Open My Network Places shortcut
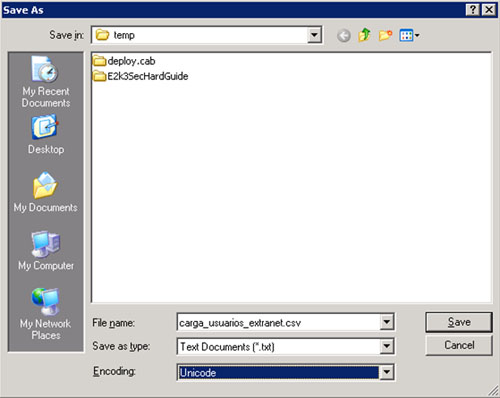Screen dimensions: 500x398 (x=46, y=314)
